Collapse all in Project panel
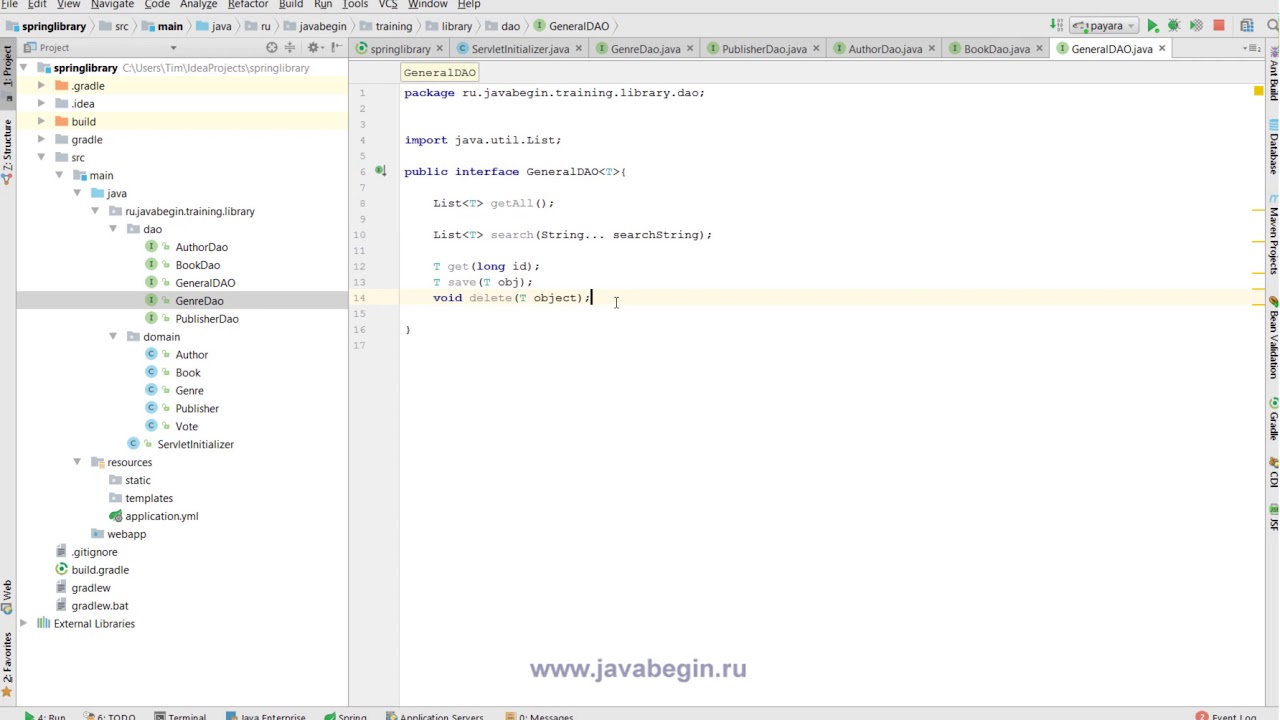The height and width of the screenshot is (720, 1280). click(292, 48)
